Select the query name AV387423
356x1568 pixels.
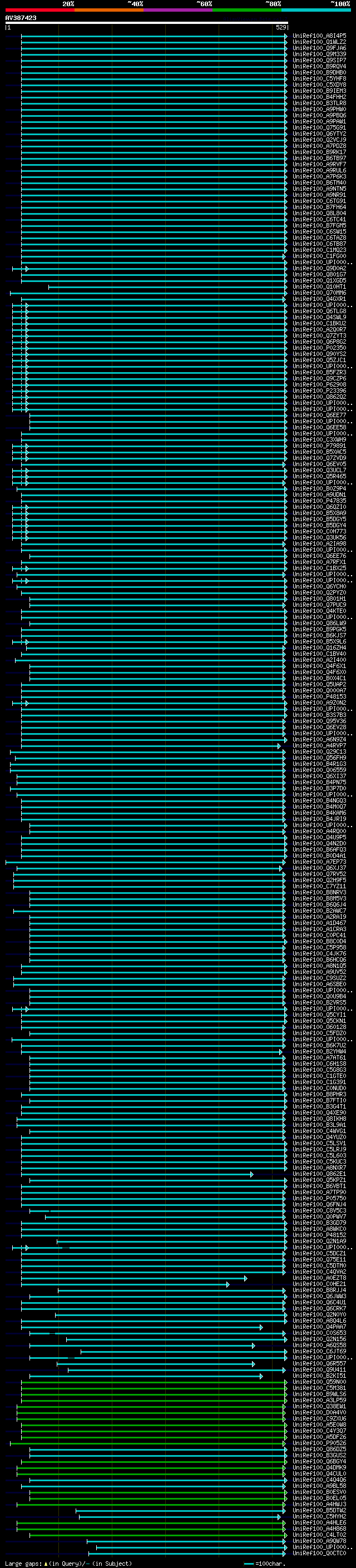coord(21,18)
